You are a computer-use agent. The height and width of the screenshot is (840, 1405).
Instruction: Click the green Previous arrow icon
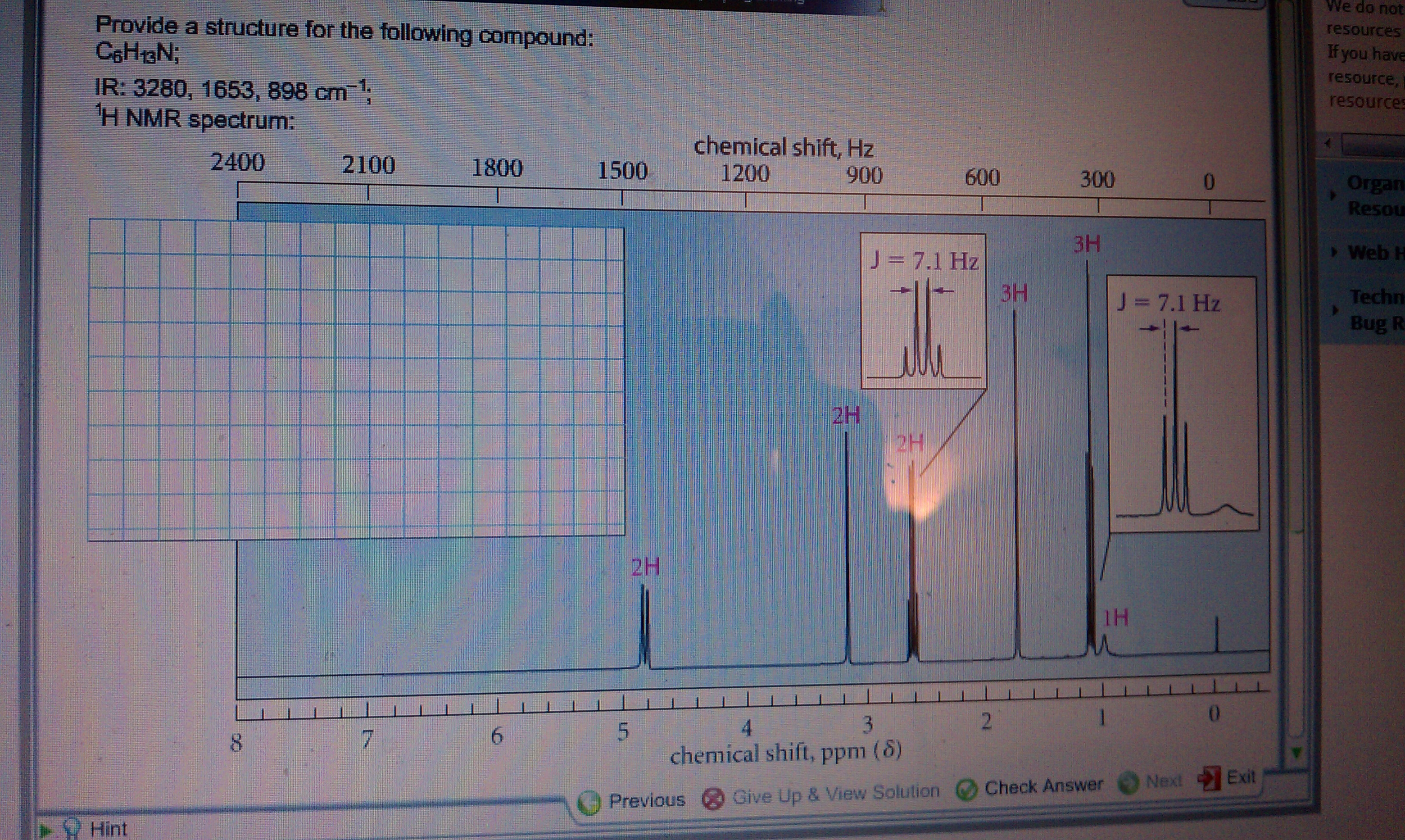click(x=590, y=802)
